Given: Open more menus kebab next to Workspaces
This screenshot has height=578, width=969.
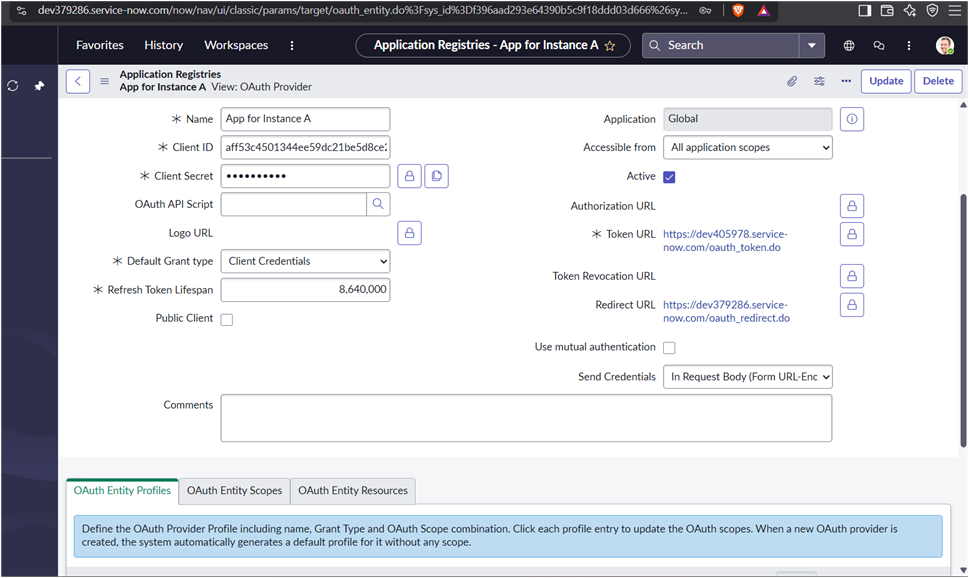Looking at the screenshot, I should pyautogui.click(x=292, y=45).
